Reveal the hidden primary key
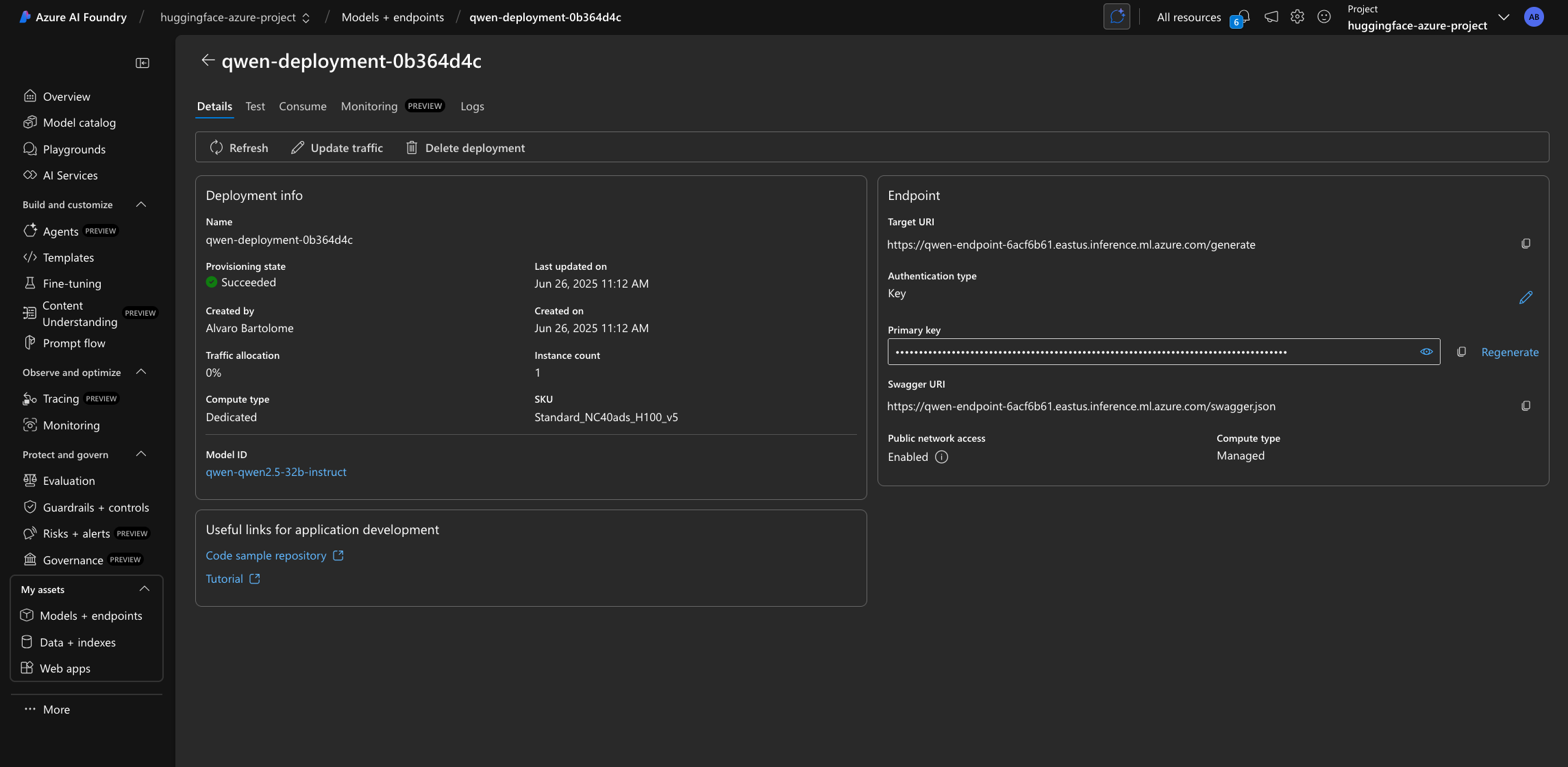This screenshot has height=767, width=1568. (1427, 351)
